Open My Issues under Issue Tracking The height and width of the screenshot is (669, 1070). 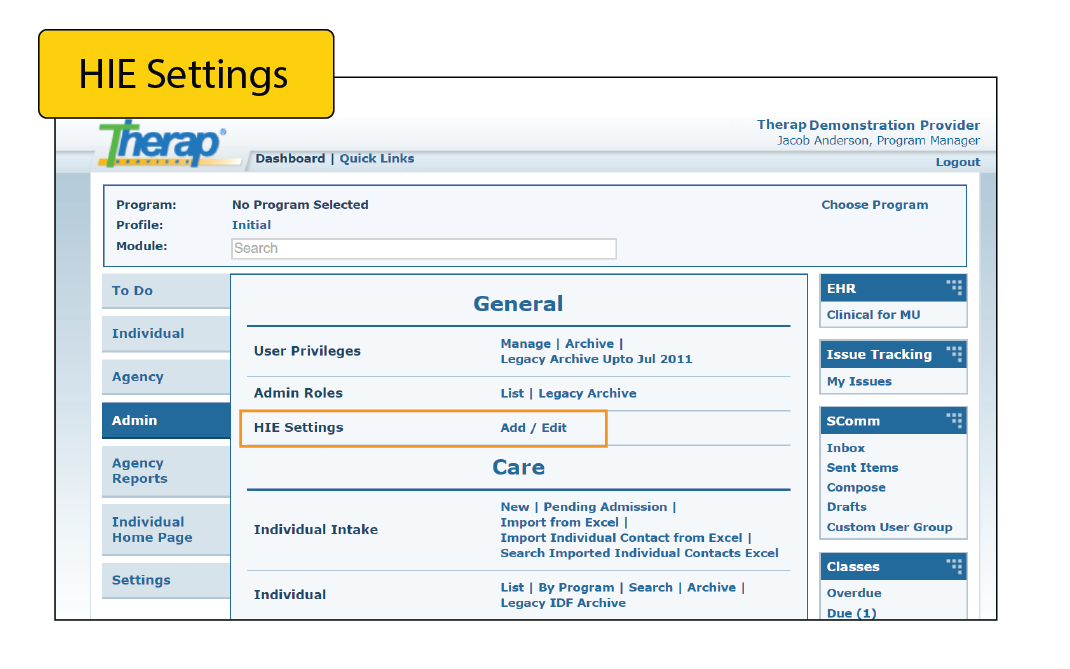coord(858,382)
